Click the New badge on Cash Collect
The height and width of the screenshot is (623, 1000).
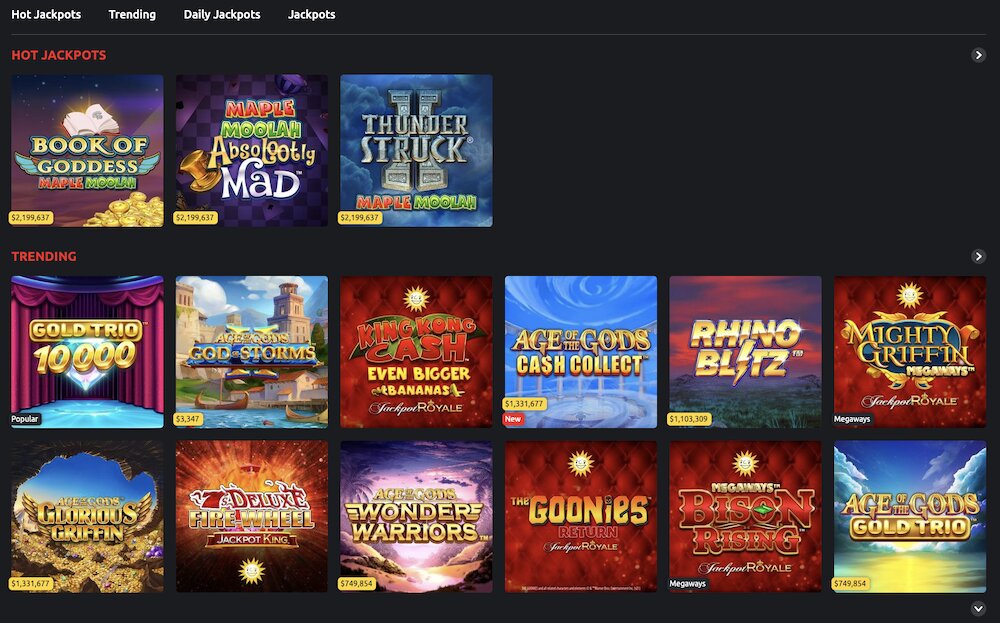[x=513, y=419]
